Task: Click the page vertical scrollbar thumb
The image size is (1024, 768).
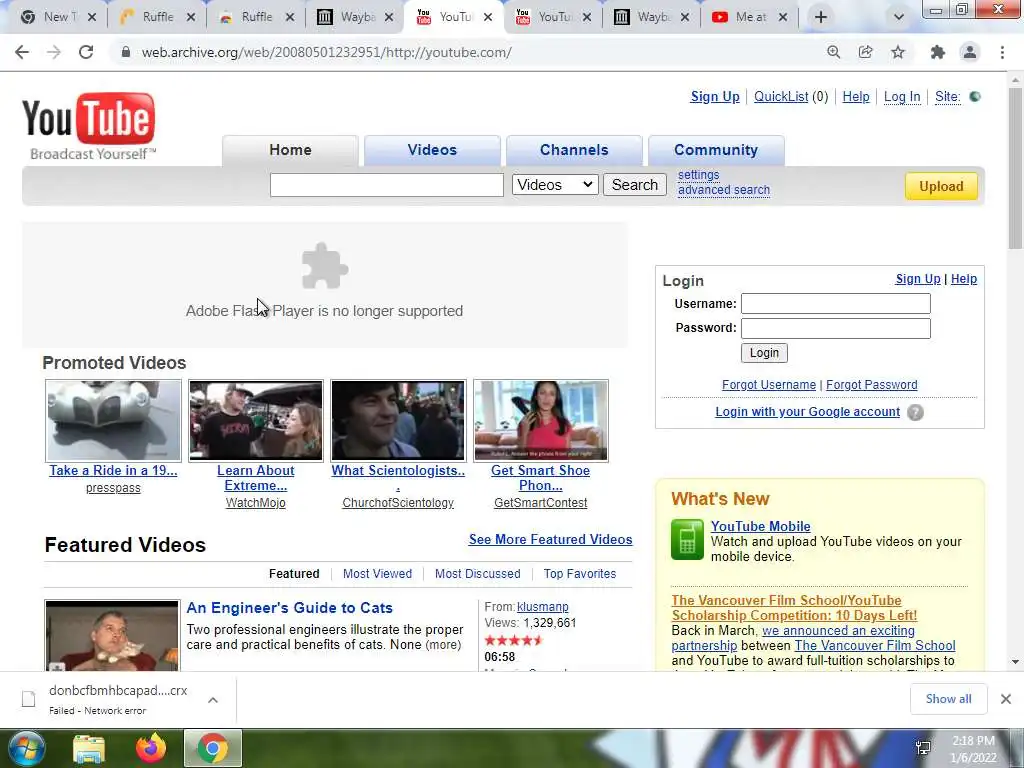Action: click(1016, 167)
